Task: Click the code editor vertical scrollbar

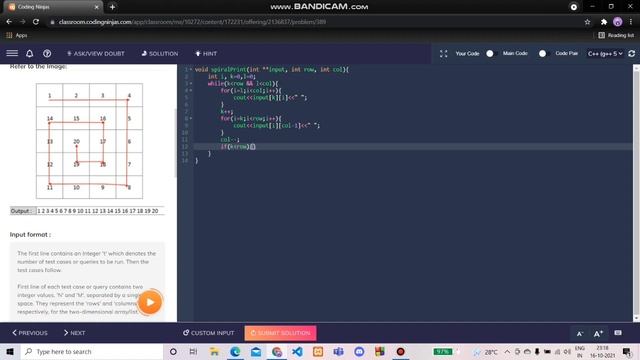Action: tap(636, 193)
